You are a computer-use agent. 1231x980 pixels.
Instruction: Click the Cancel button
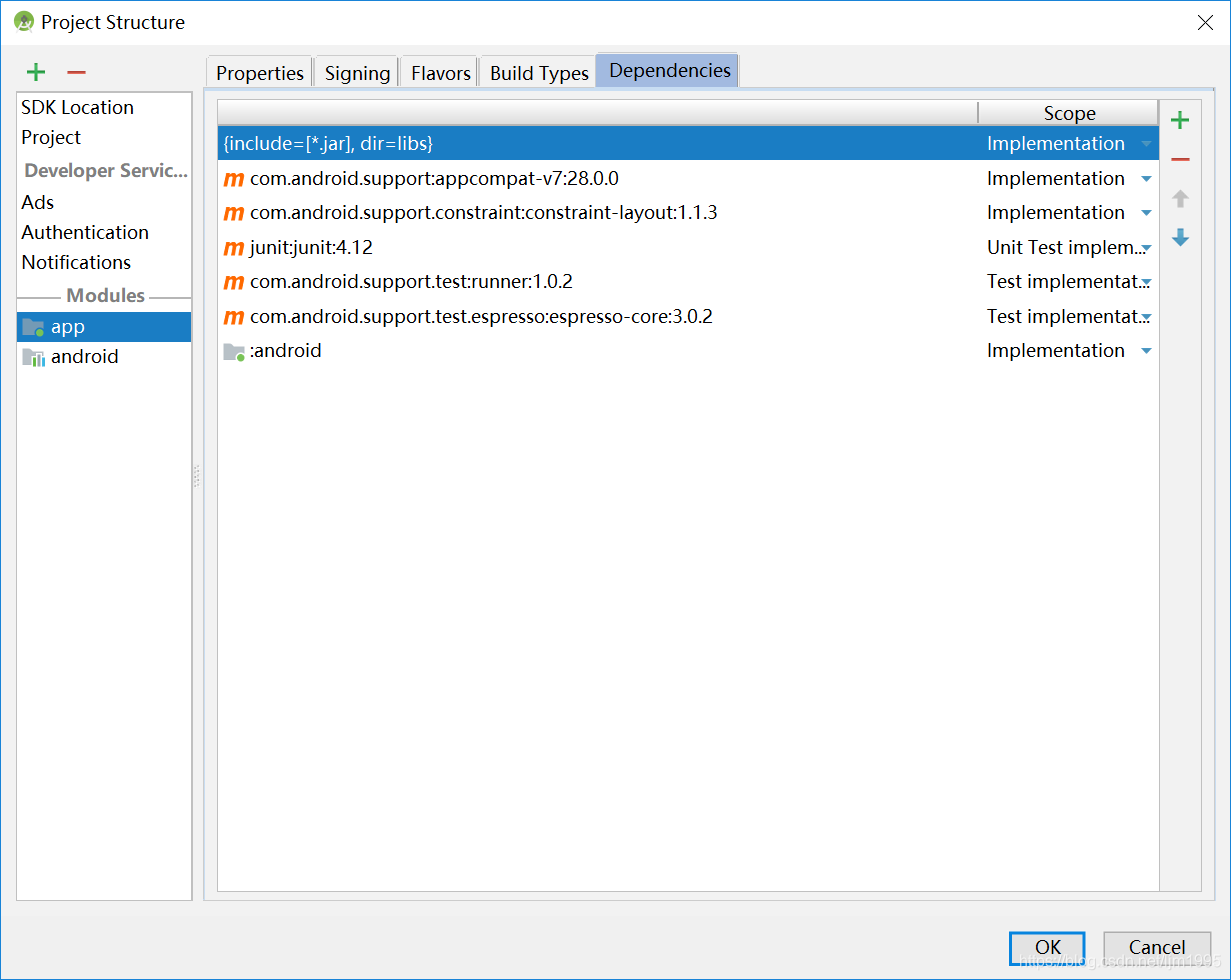tap(1157, 947)
